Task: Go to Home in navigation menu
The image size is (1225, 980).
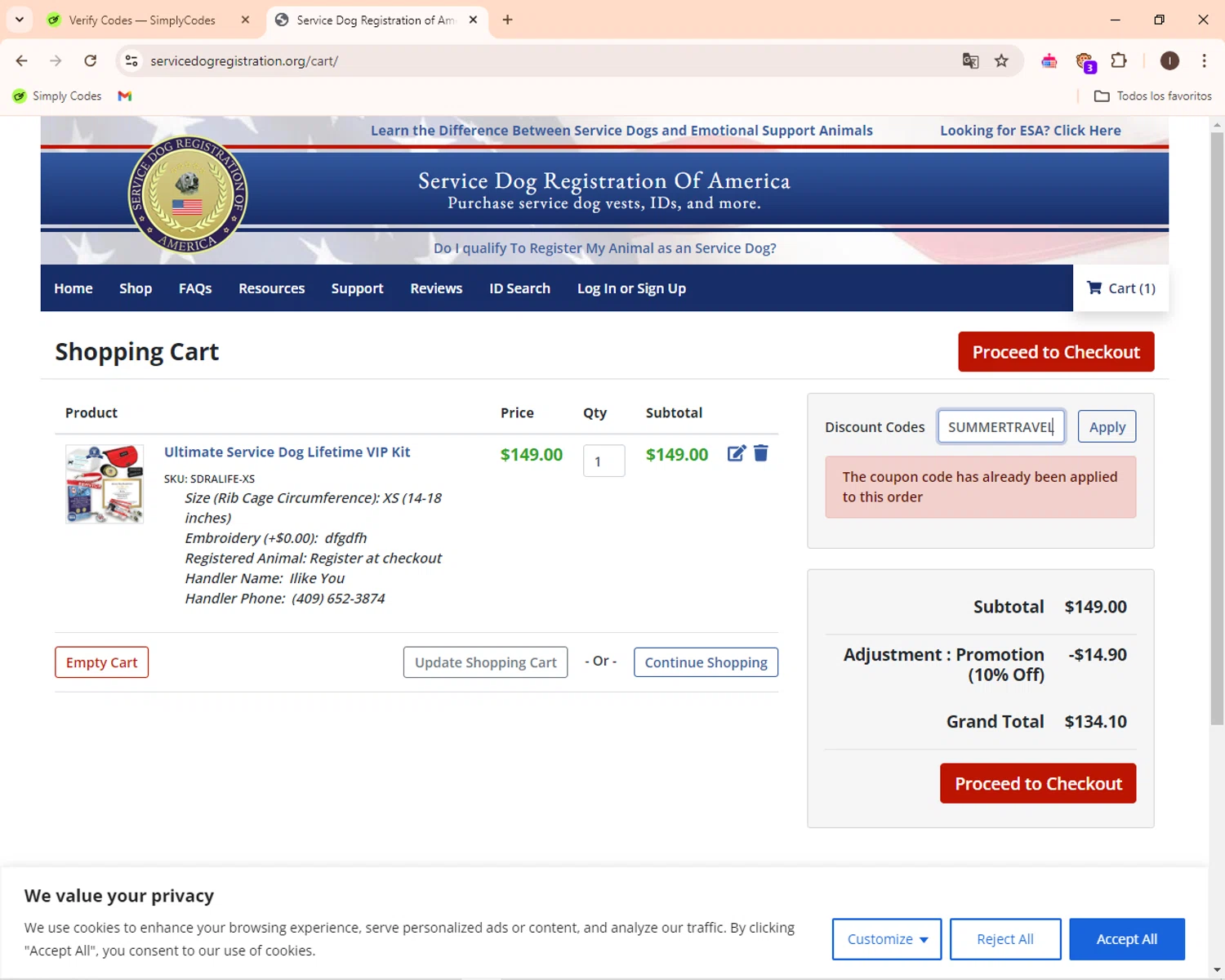Action: (x=73, y=288)
